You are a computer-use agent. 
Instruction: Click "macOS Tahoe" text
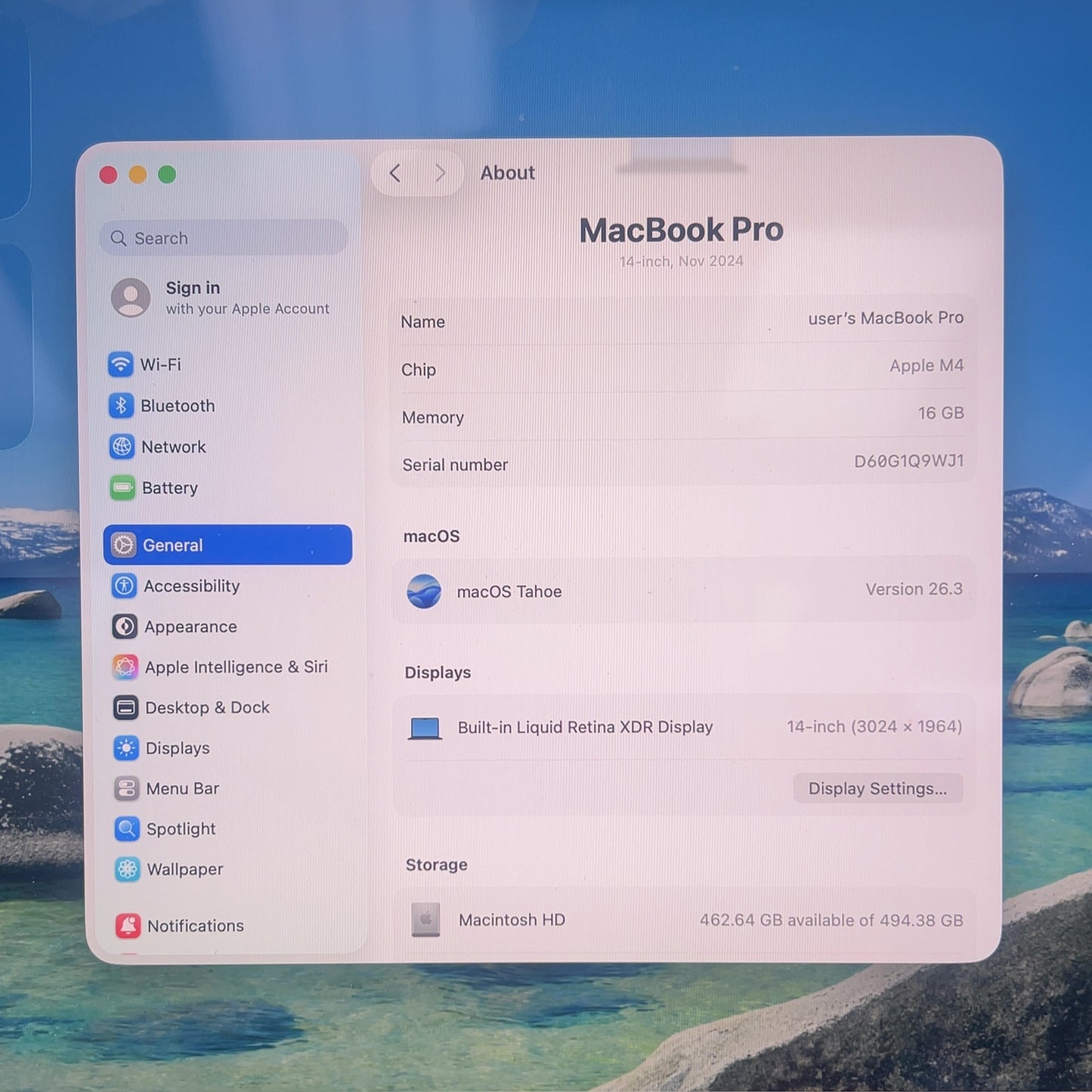tap(509, 592)
